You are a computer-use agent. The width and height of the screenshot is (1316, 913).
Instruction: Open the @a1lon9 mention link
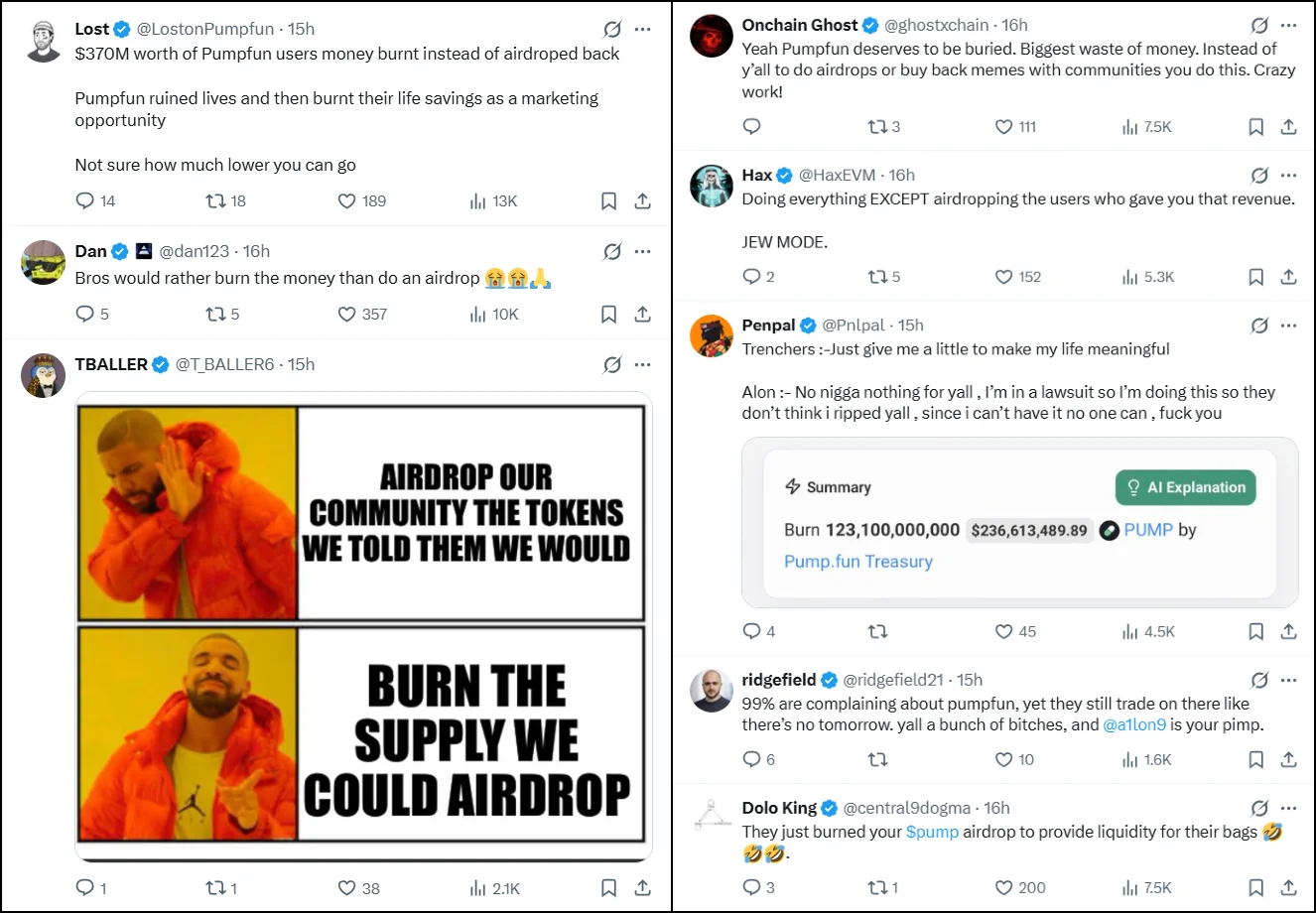click(1134, 724)
